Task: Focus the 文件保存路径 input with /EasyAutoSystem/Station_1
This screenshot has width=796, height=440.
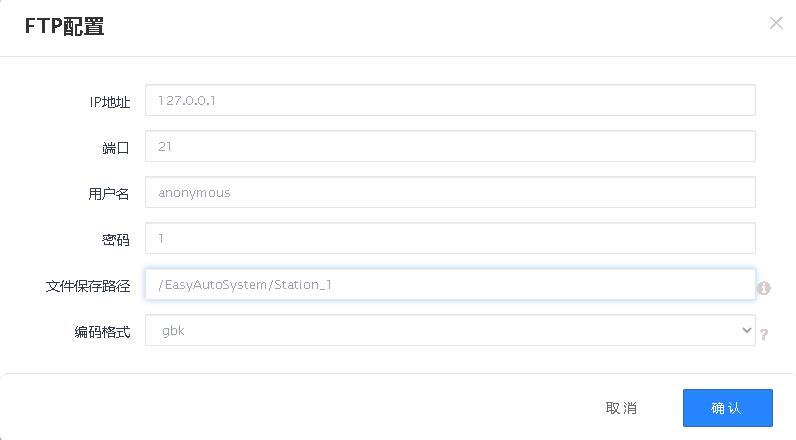Action: click(450, 284)
